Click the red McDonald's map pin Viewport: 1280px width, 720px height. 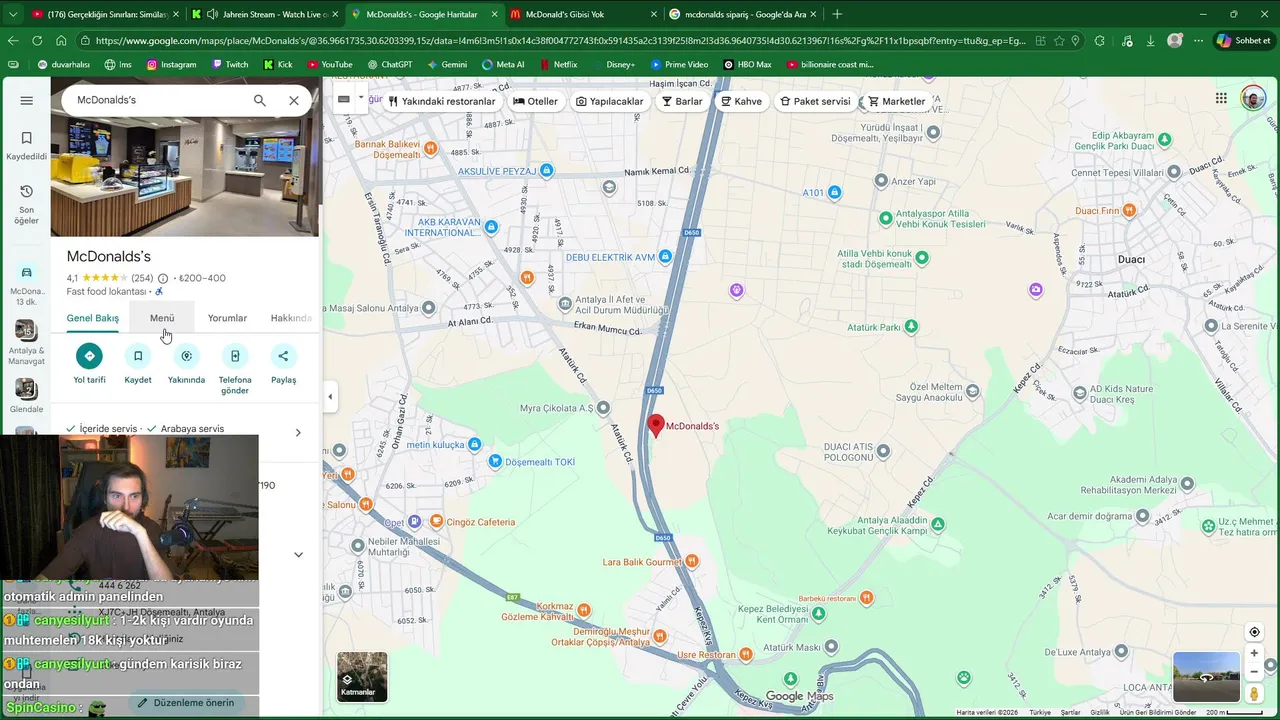point(656,426)
